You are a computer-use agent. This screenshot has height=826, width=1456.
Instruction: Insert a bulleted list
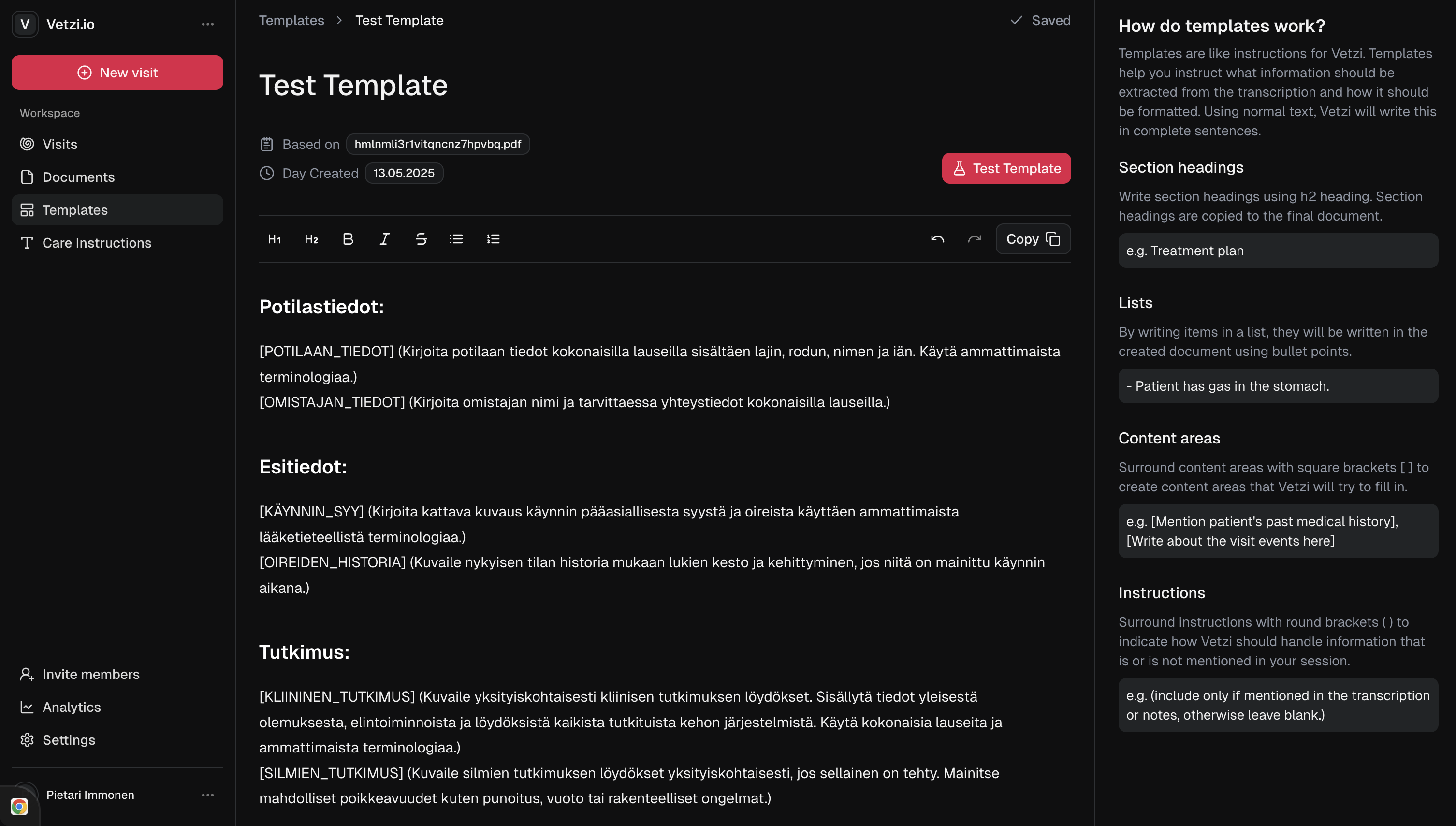(x=456, y=239)
